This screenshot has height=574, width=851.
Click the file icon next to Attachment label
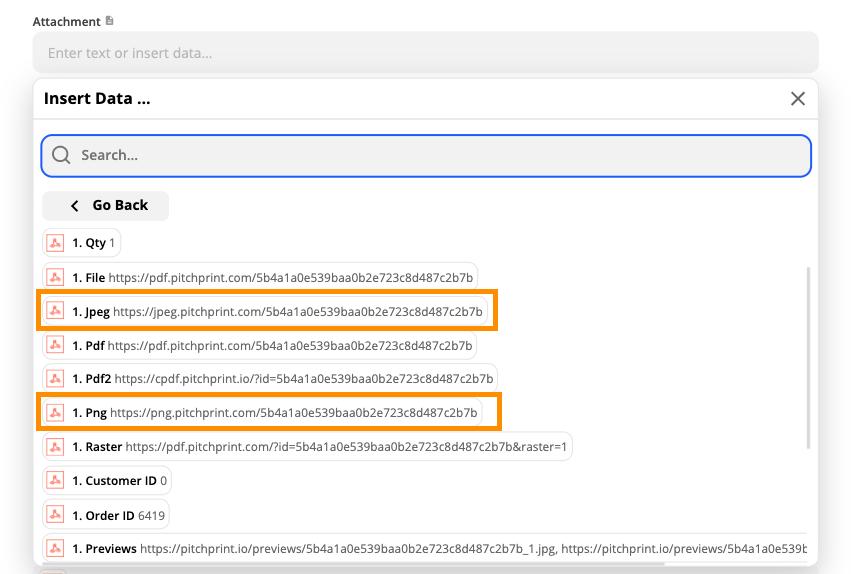(110, 21)
